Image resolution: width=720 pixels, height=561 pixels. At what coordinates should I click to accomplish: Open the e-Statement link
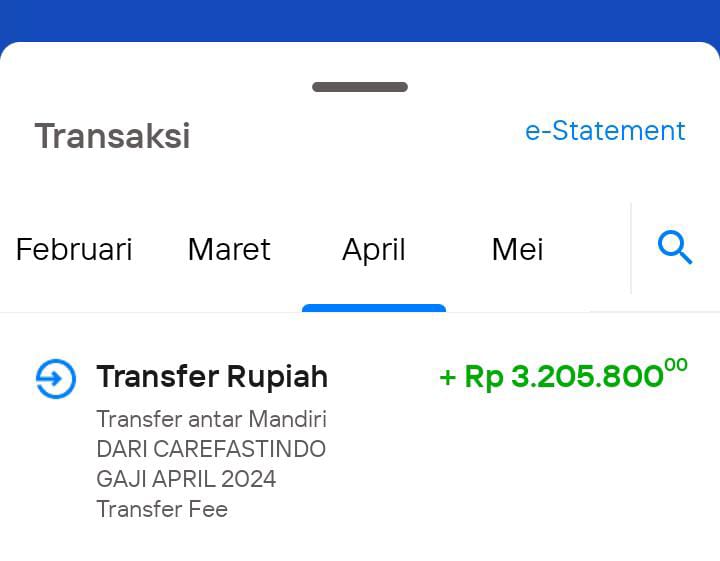point(605,131)
